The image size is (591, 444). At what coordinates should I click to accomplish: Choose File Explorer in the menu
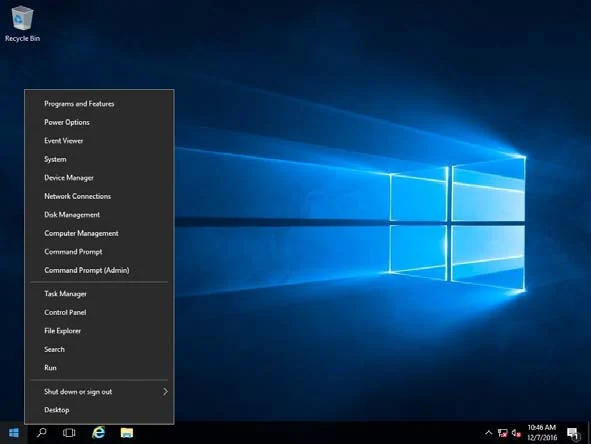coord(99,331)
